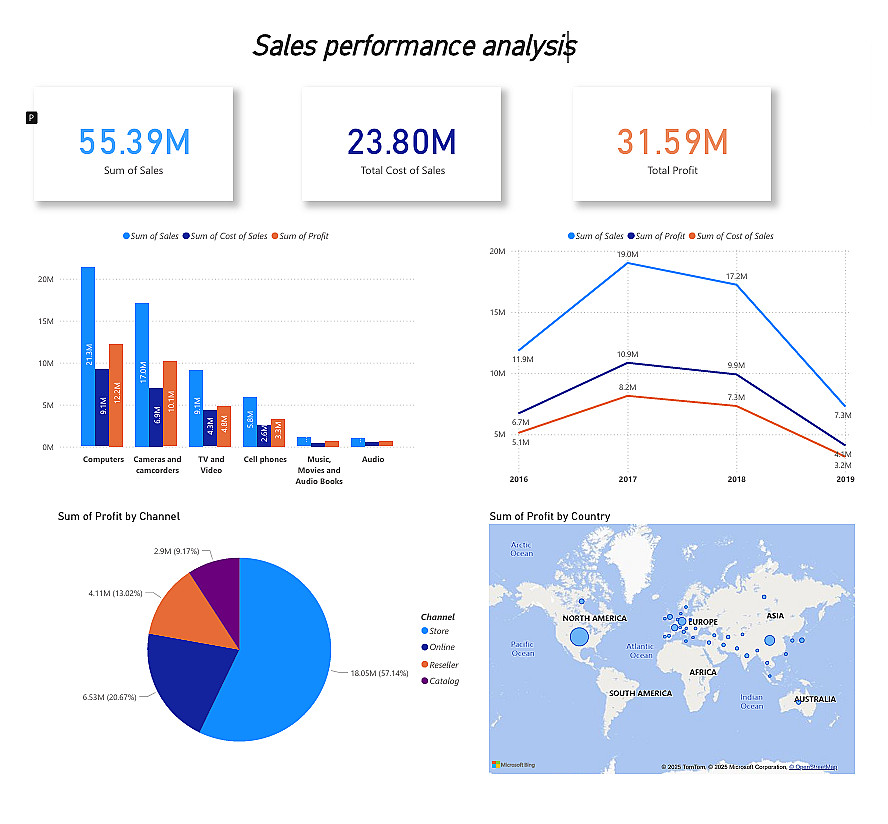The width and height of the screenshot is (888, 824).
Task: Click the 2.9M (9.17%) pie data label
Action: (x=176, y=551)
